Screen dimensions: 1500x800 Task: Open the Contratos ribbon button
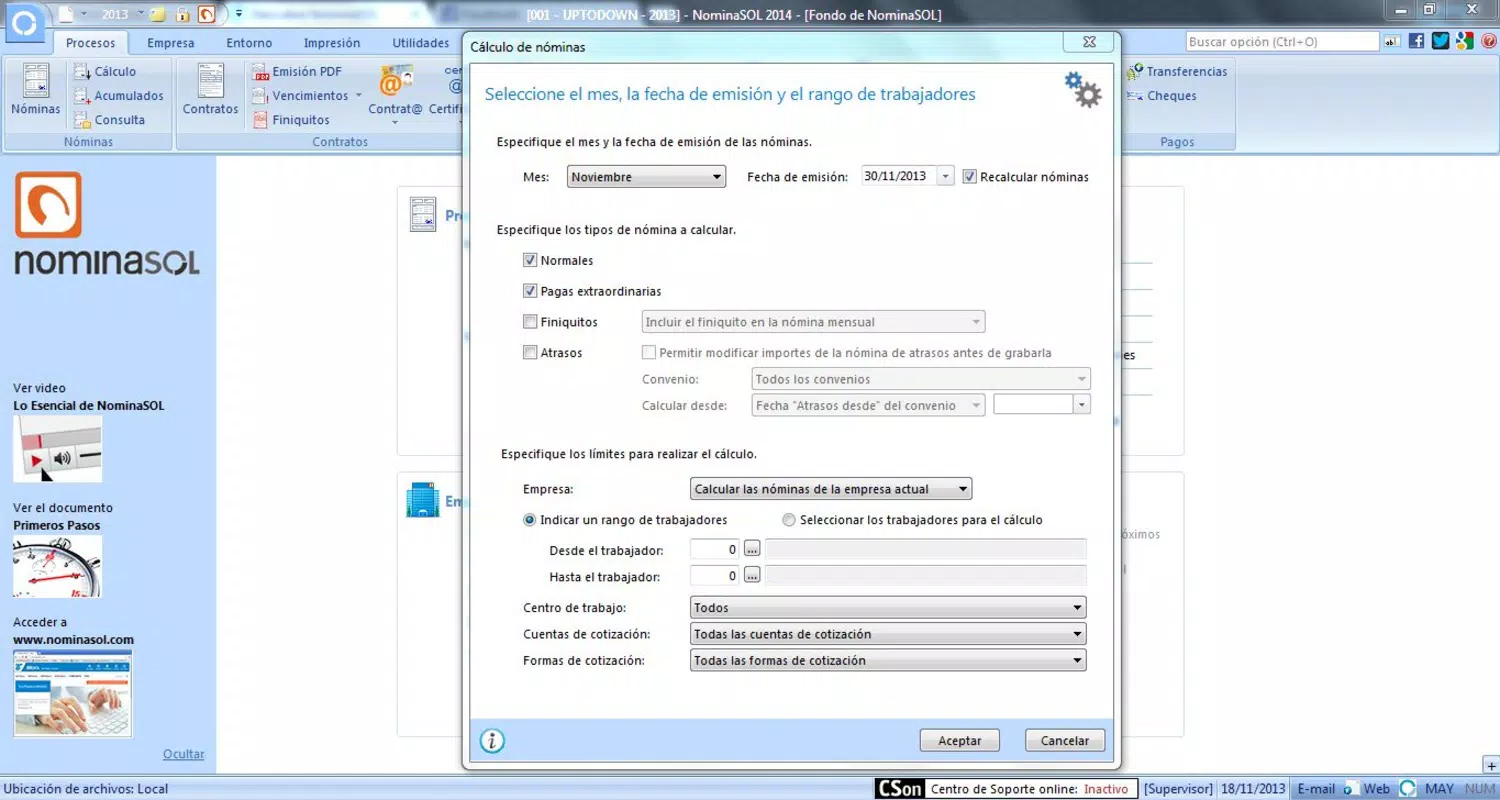point(210,90)
